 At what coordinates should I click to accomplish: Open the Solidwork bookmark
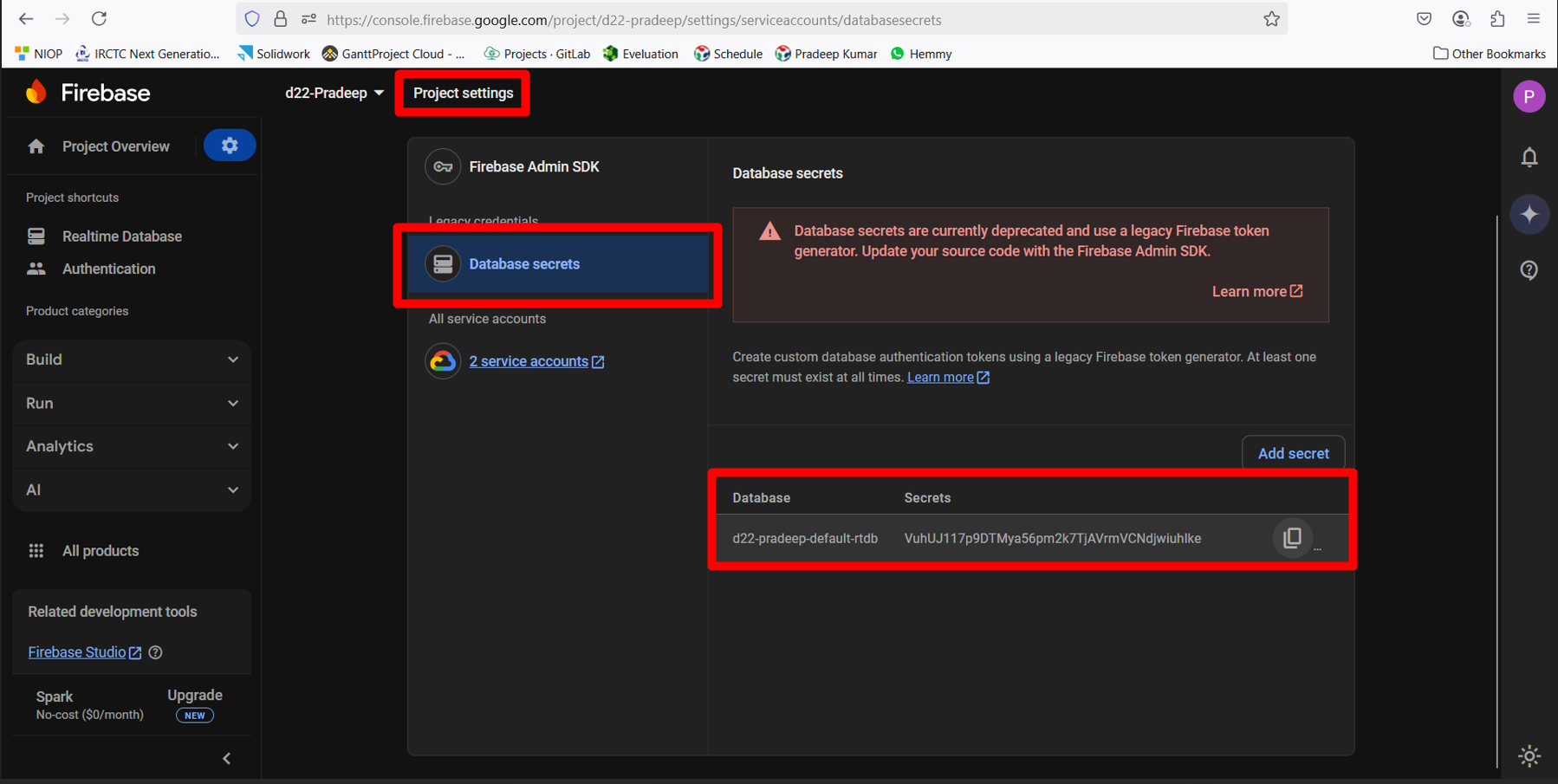274,54
